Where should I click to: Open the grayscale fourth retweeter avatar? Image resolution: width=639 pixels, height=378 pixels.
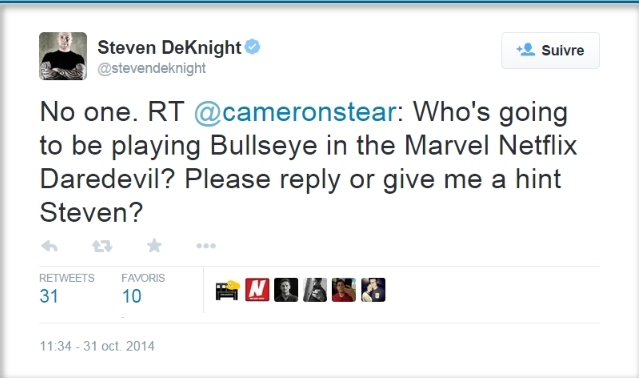point(315,290)
